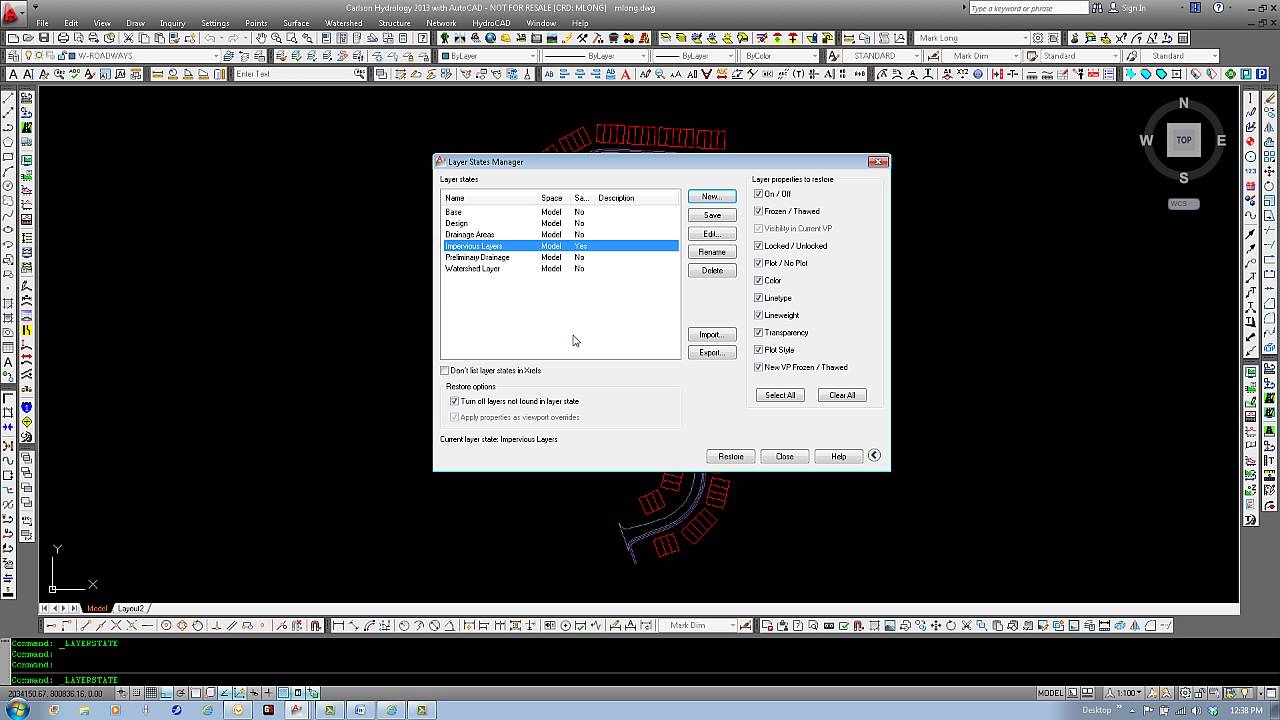The height and width of the screenshot is (720, 1280).
Task: Open File Explorer from the taskbar
Action: click(84, 710)
